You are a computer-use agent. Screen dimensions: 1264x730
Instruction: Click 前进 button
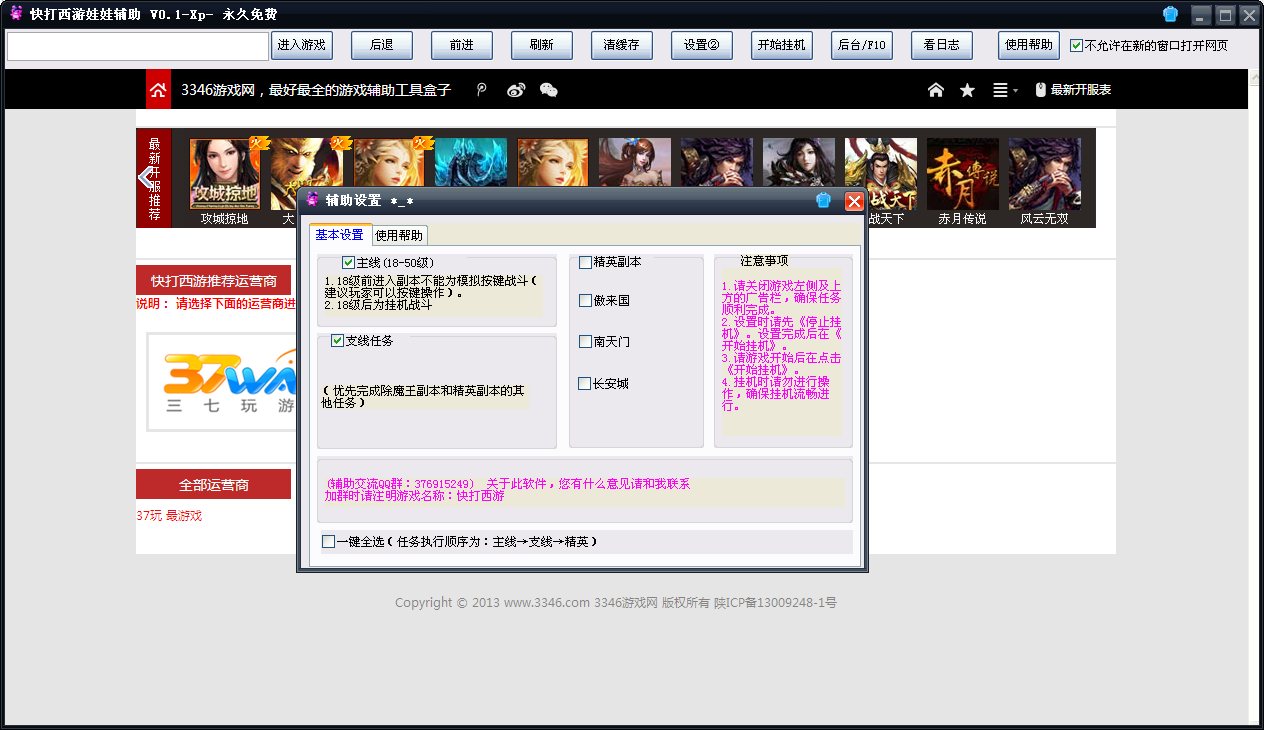click(462, 45)
